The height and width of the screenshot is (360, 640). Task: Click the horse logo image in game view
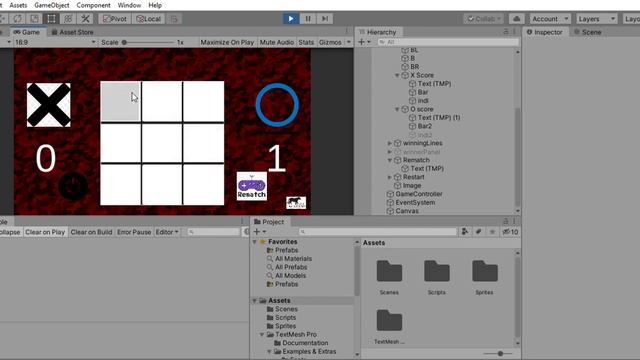tap(296, 202)
